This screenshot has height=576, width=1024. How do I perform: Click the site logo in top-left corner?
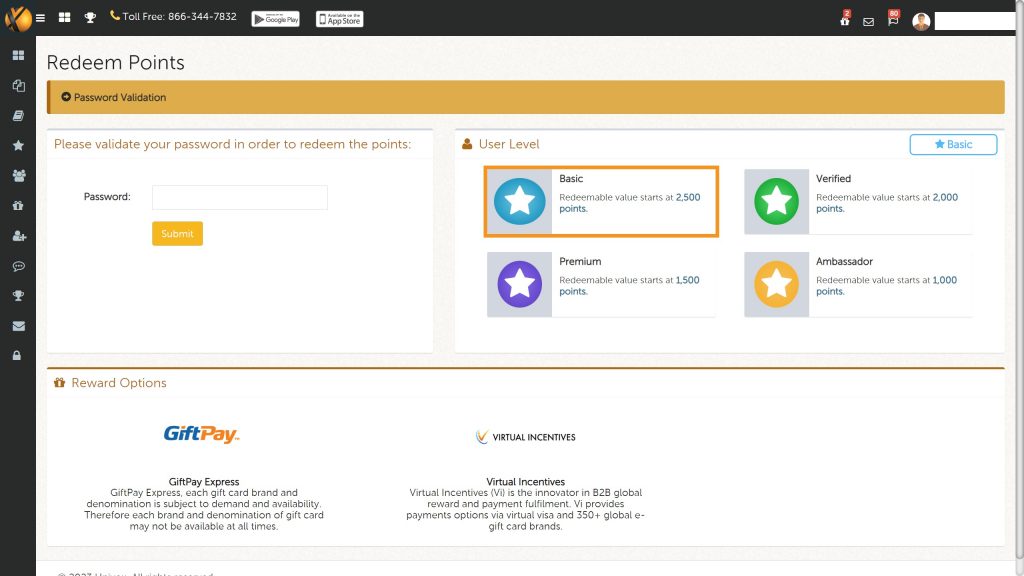(x=17, y=18)
